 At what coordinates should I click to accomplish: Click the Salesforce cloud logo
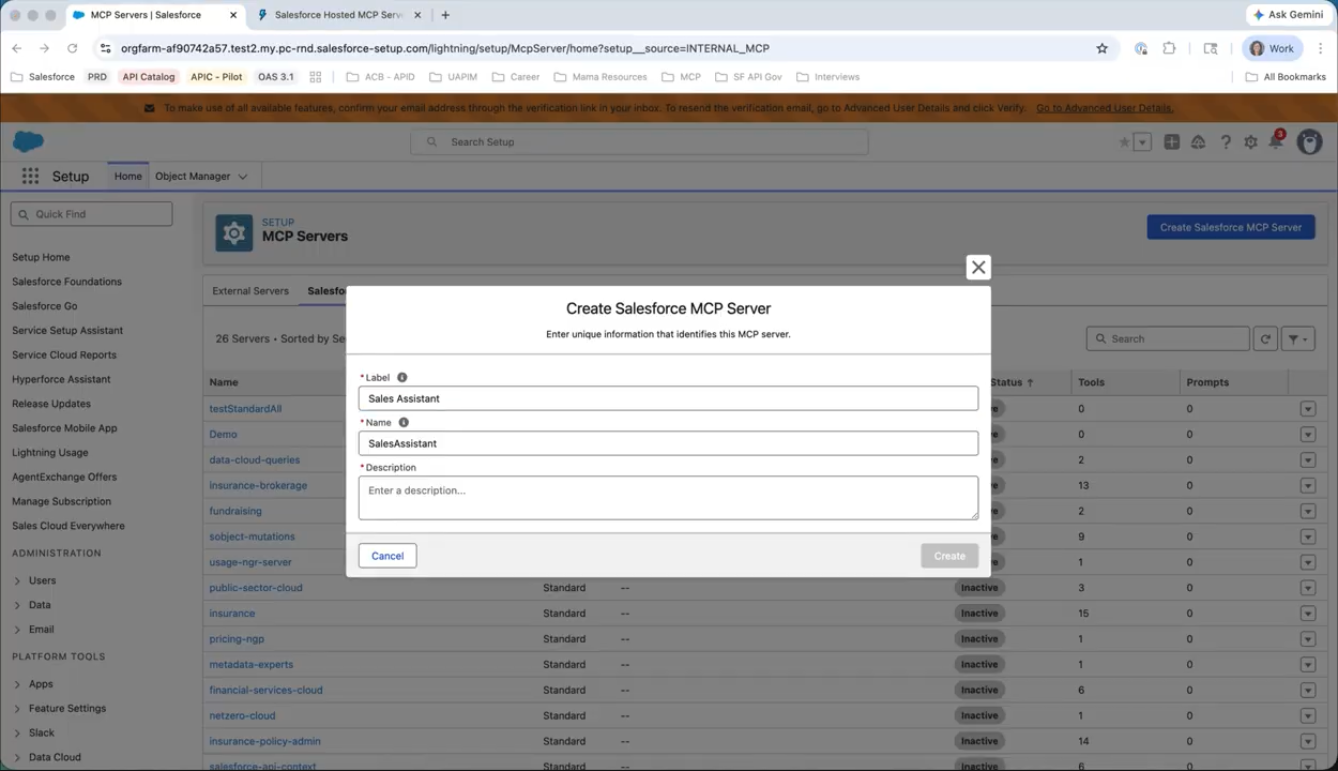click(29, 142)
